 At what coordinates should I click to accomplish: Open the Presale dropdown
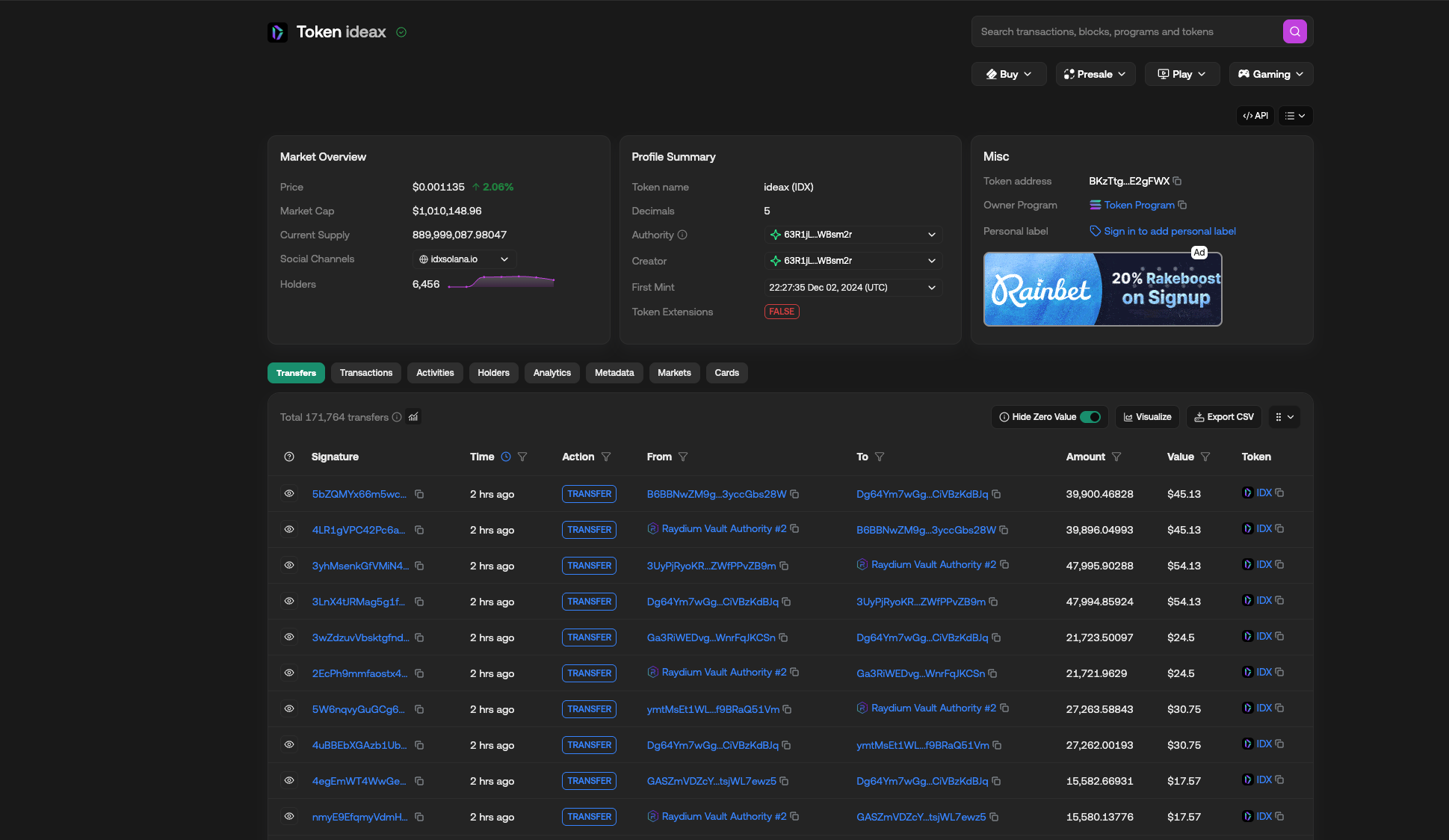(x=1096, y=74)
